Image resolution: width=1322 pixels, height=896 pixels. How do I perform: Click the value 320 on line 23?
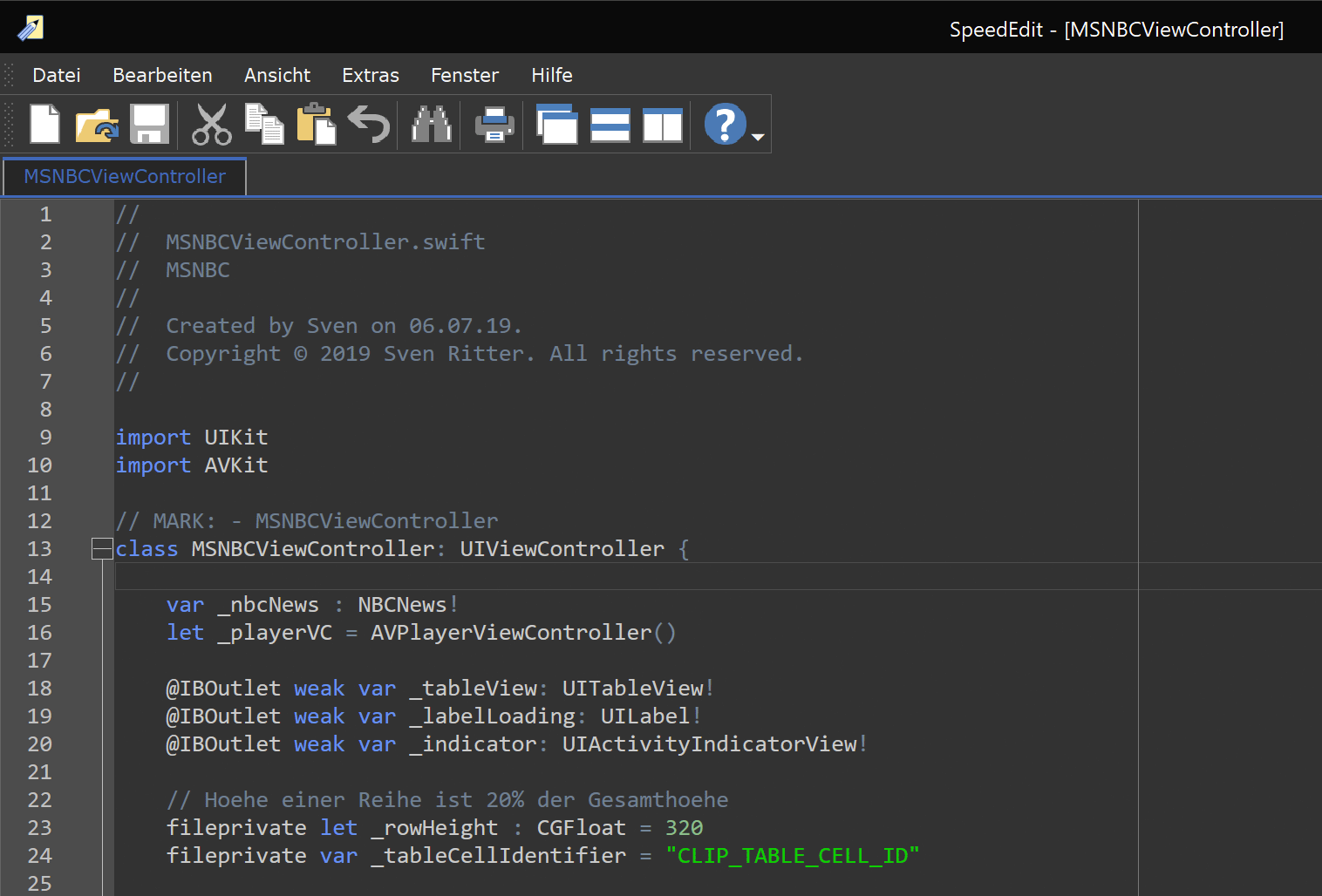point(684,827)
